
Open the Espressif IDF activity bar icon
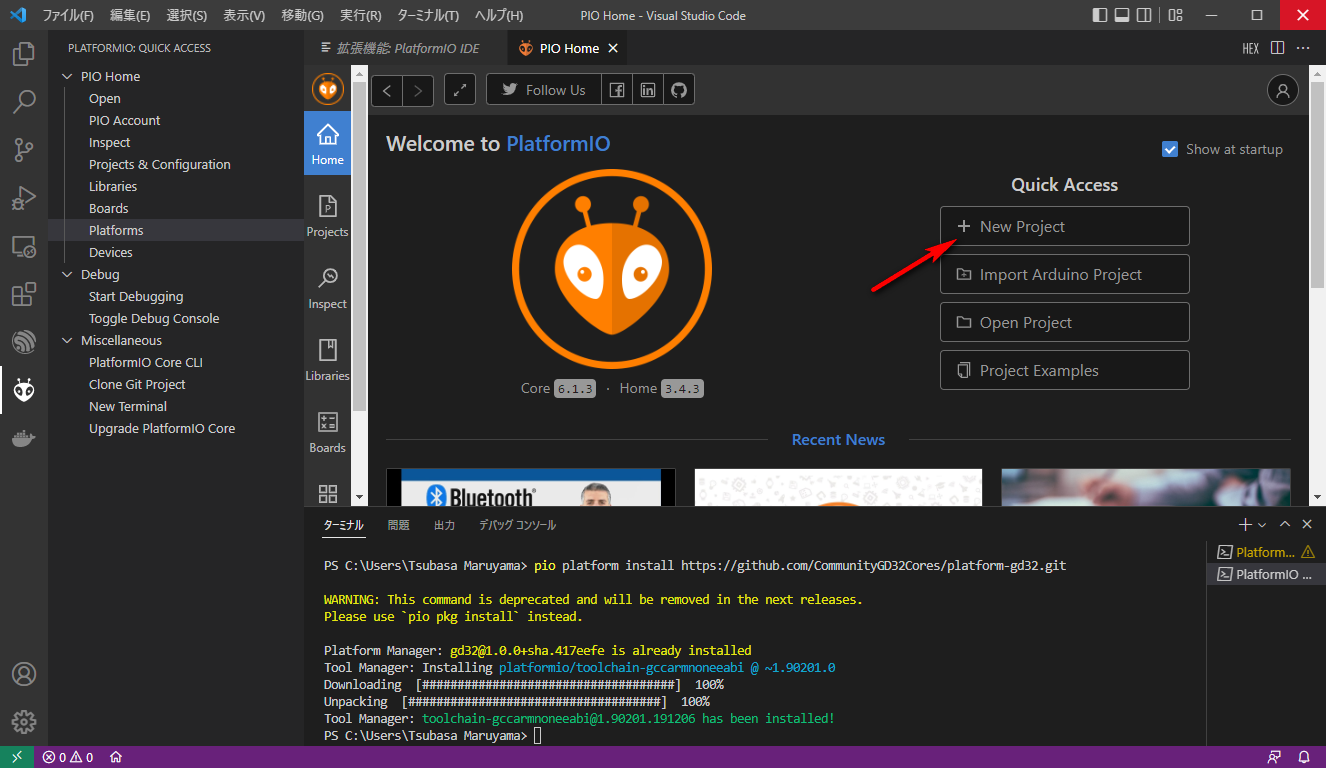click(24, 342)
